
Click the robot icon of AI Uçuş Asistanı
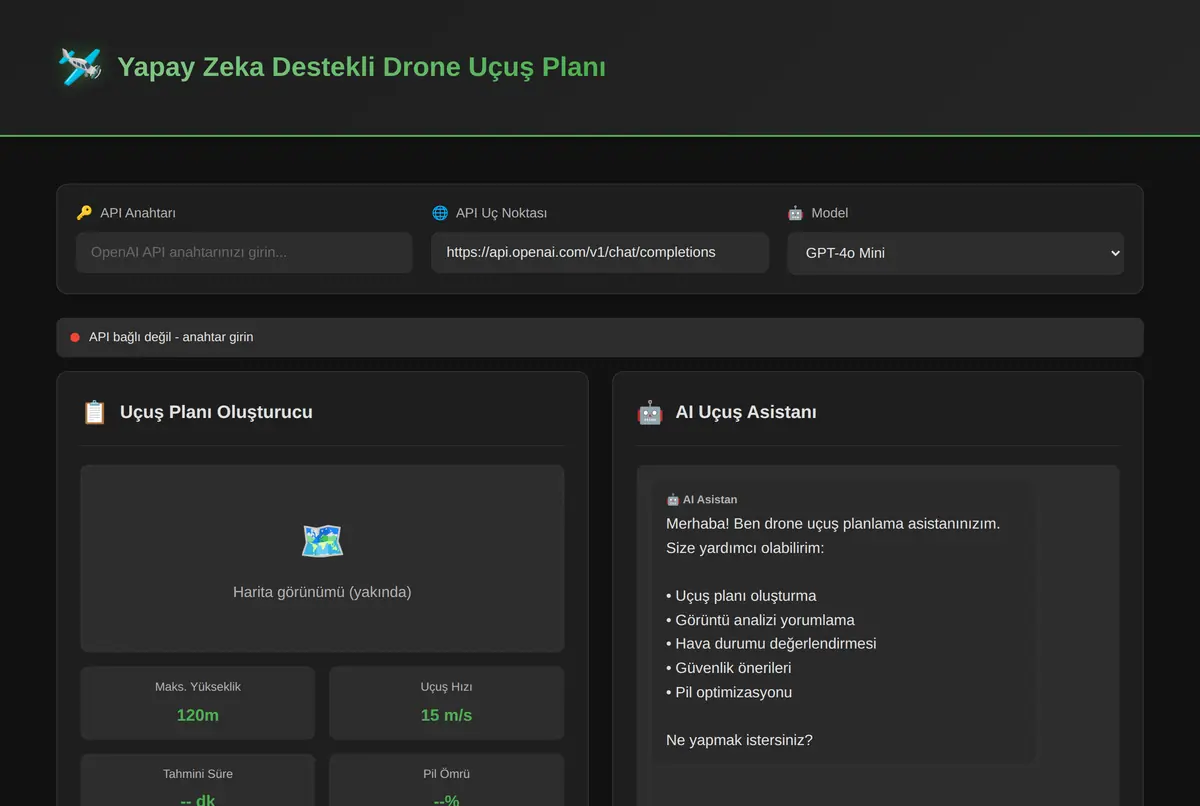(x=650, y=412)
